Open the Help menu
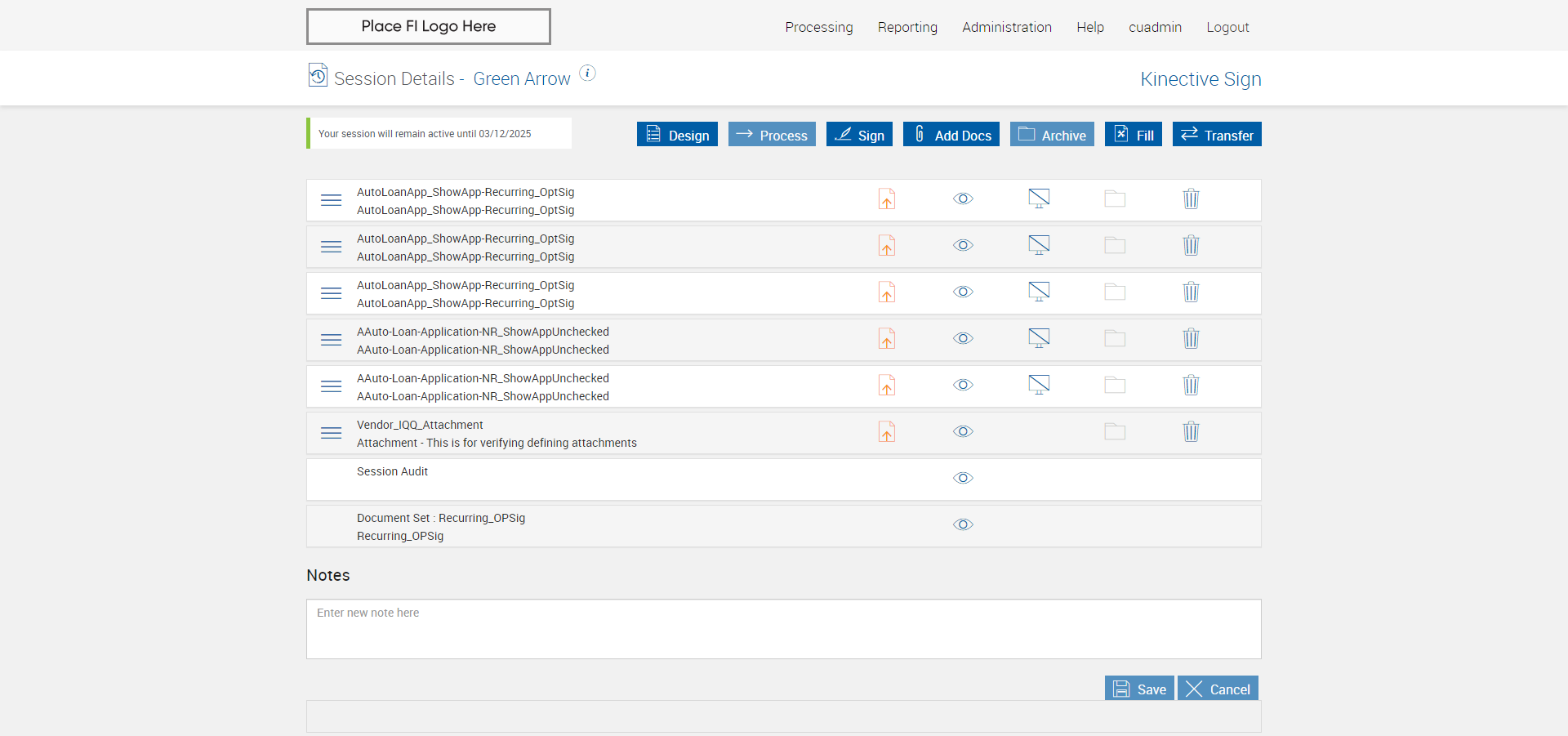The image size is (1568, 736). coord(1089,27)
